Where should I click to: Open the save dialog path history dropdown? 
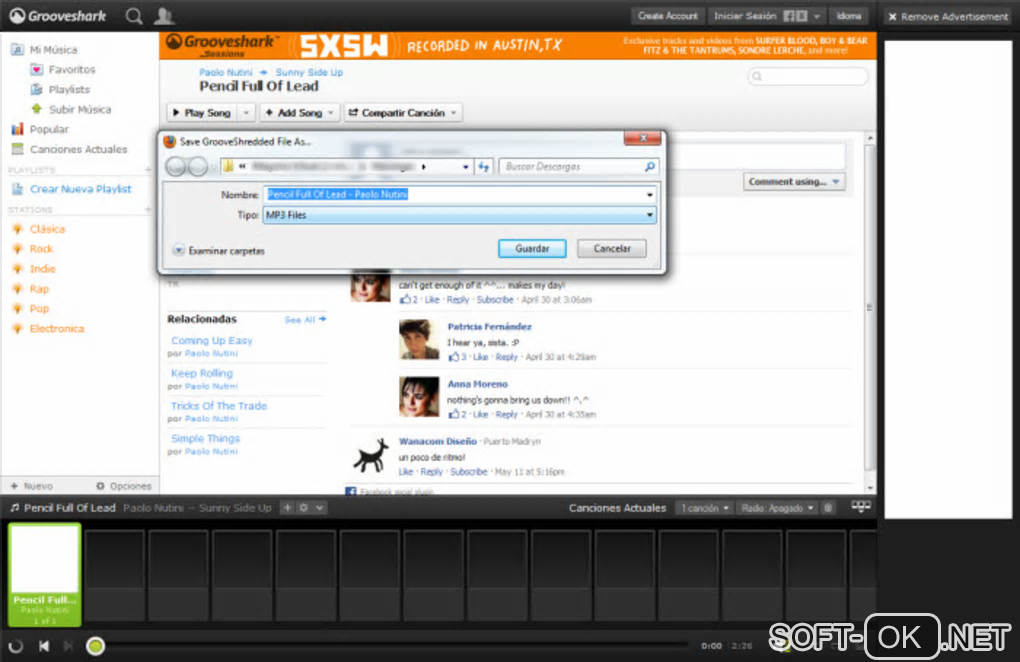(466, 166)
